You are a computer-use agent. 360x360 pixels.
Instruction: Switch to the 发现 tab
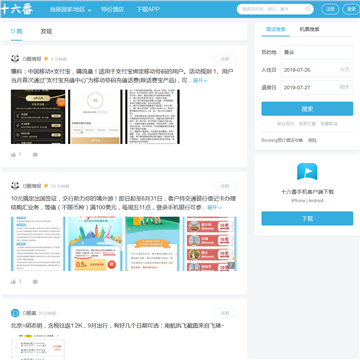pos(46,31)
